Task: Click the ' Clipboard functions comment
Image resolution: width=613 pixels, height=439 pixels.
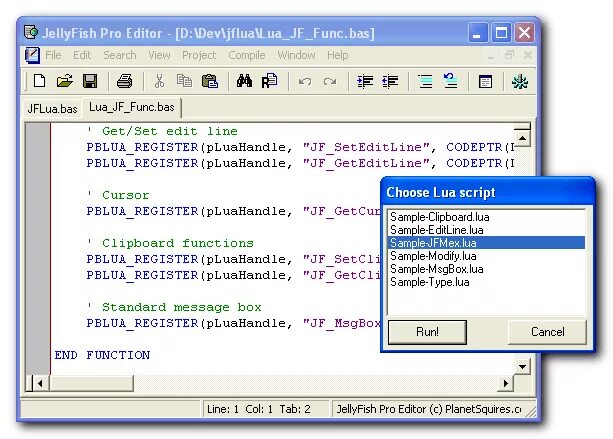Action: coord(170,243)
